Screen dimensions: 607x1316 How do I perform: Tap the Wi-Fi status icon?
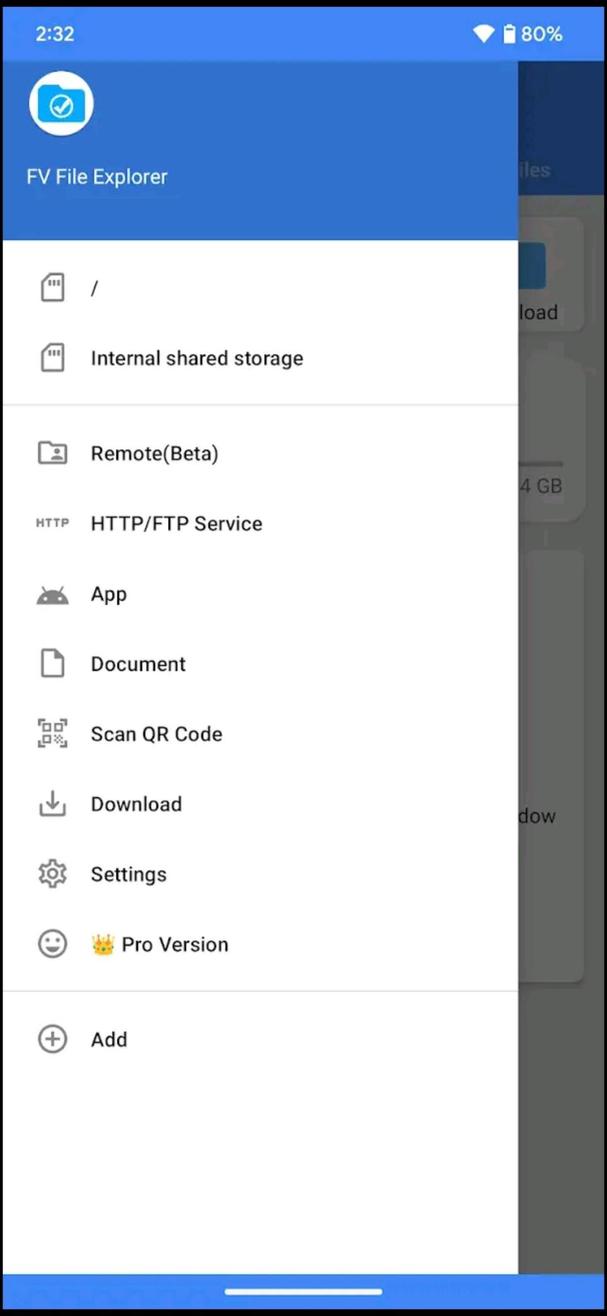(483, 33)
